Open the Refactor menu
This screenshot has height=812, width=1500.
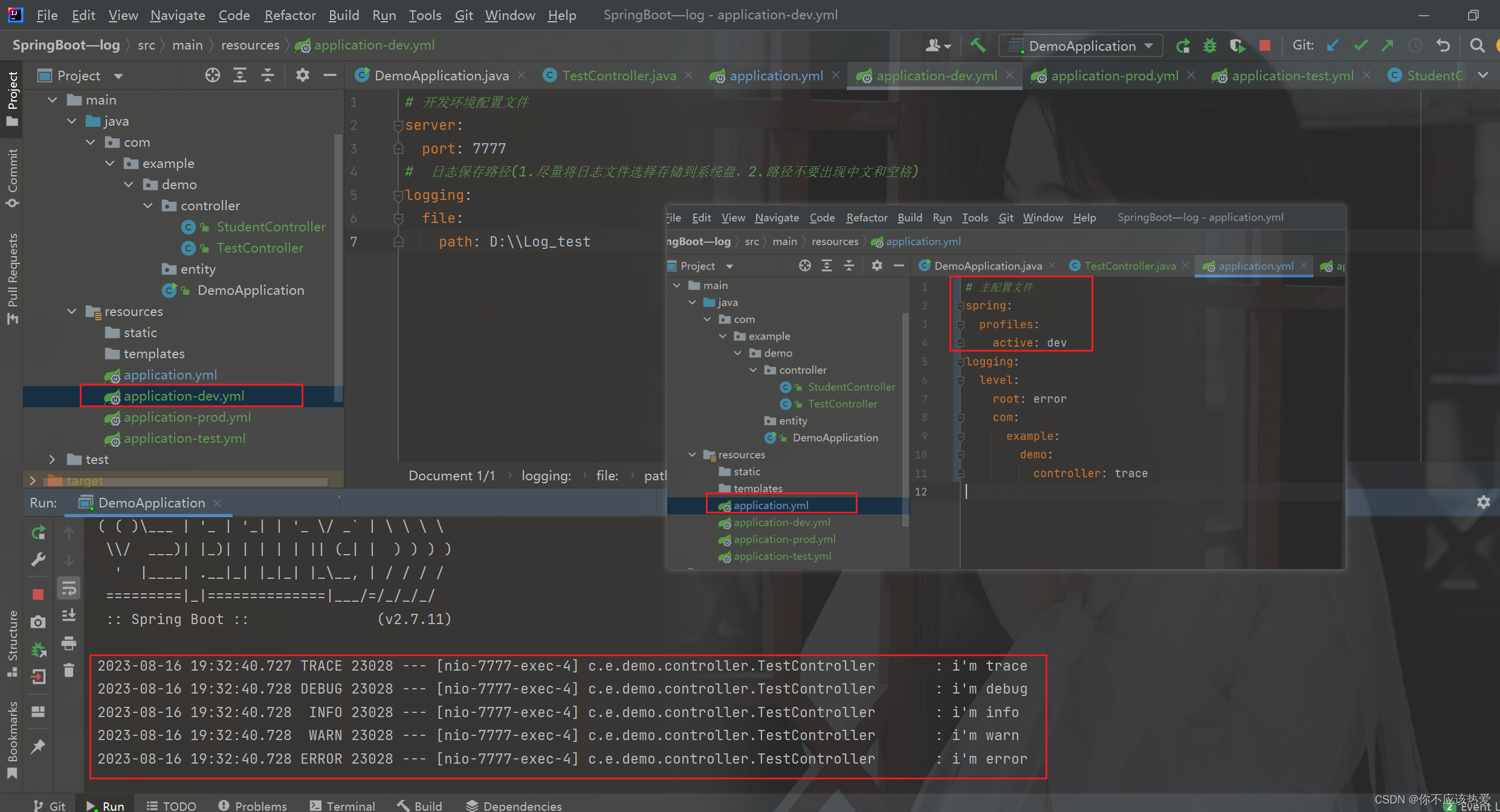pyautogui.click(x=289, y=15)
